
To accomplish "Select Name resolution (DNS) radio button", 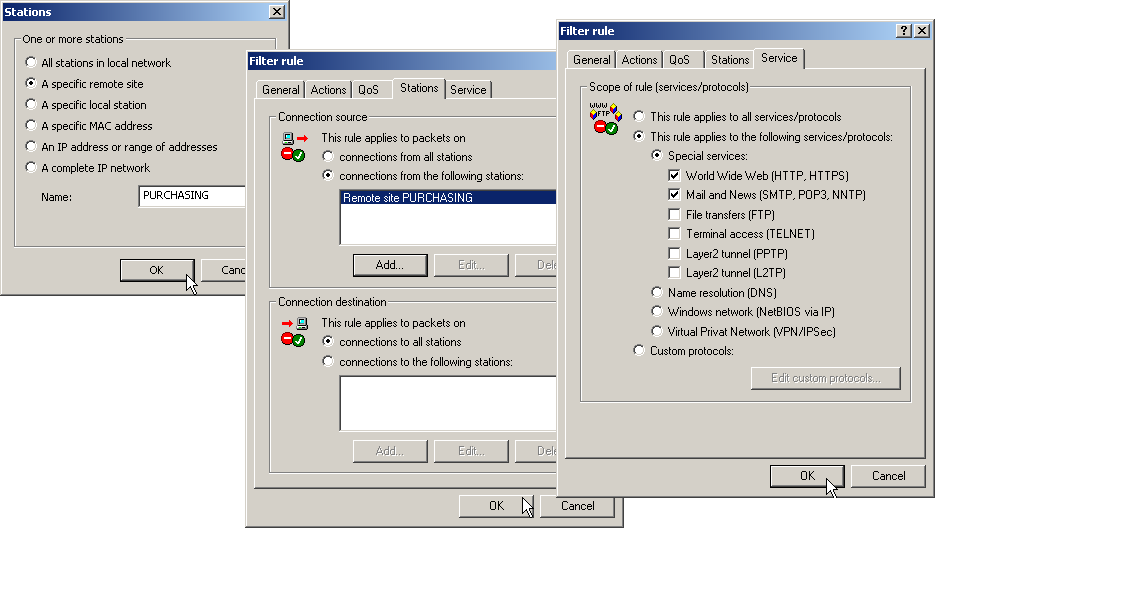I will 657,293.
